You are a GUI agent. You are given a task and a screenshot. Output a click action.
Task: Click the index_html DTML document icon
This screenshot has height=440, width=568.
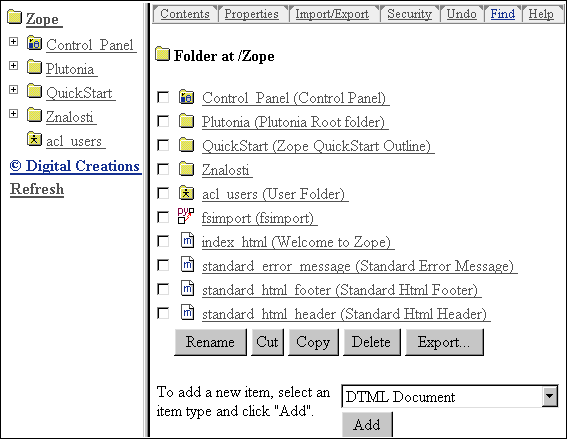point(187,240)
